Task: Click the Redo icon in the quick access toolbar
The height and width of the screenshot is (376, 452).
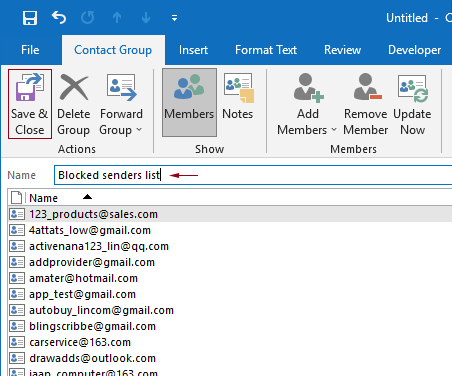Action: (88, 18)
